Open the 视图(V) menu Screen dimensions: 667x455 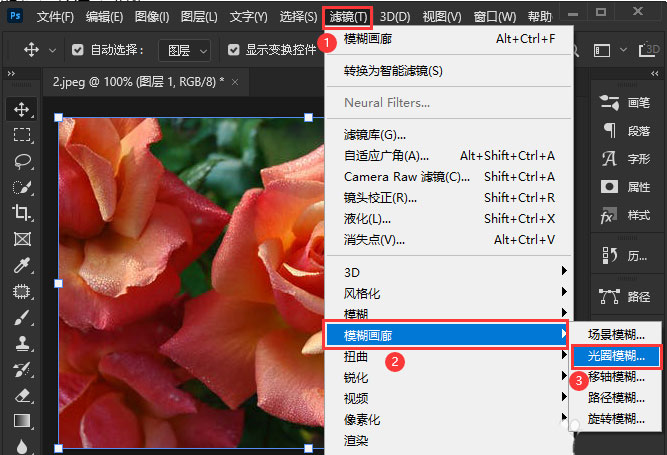(x=442, y=17)
